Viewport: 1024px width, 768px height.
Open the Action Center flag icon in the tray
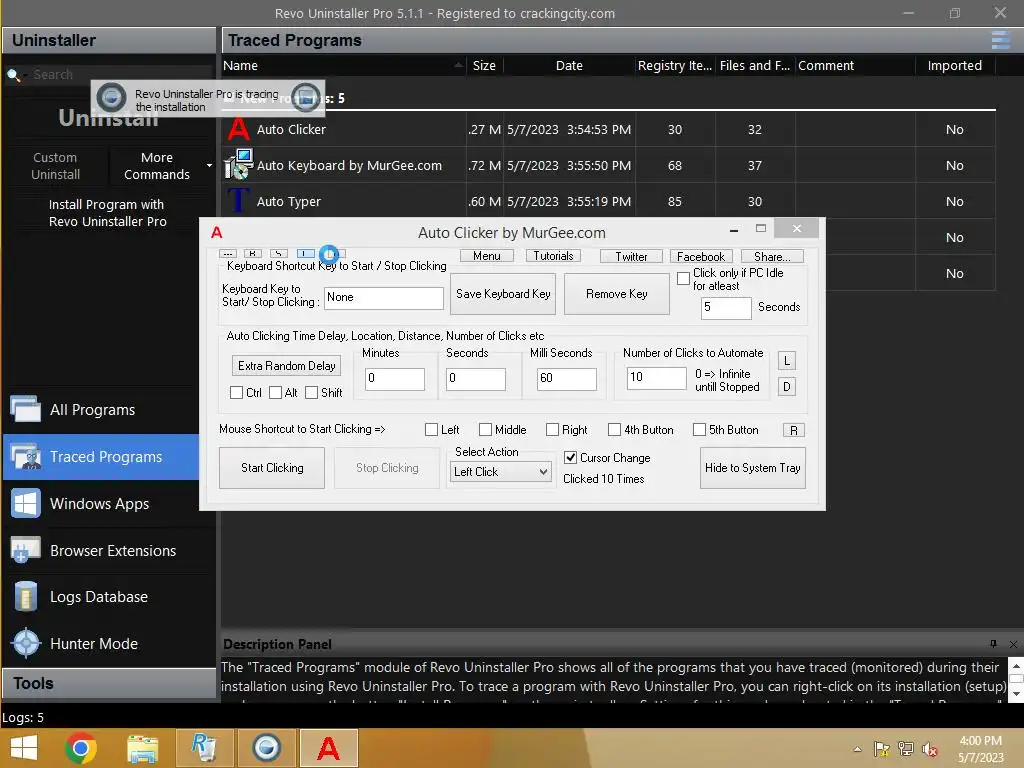882,749
